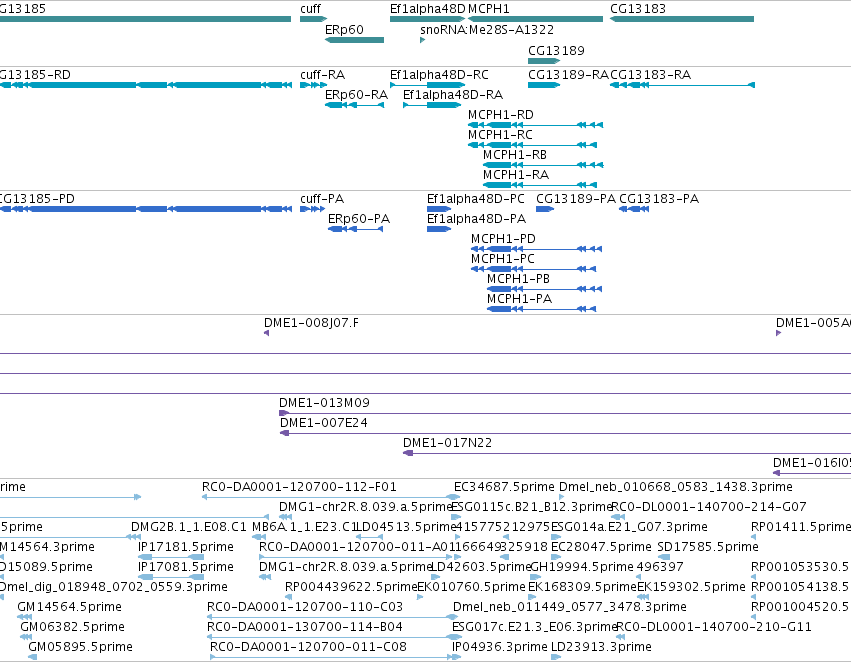Select the IP17081.5prime EST label

[x=186, y=567]
